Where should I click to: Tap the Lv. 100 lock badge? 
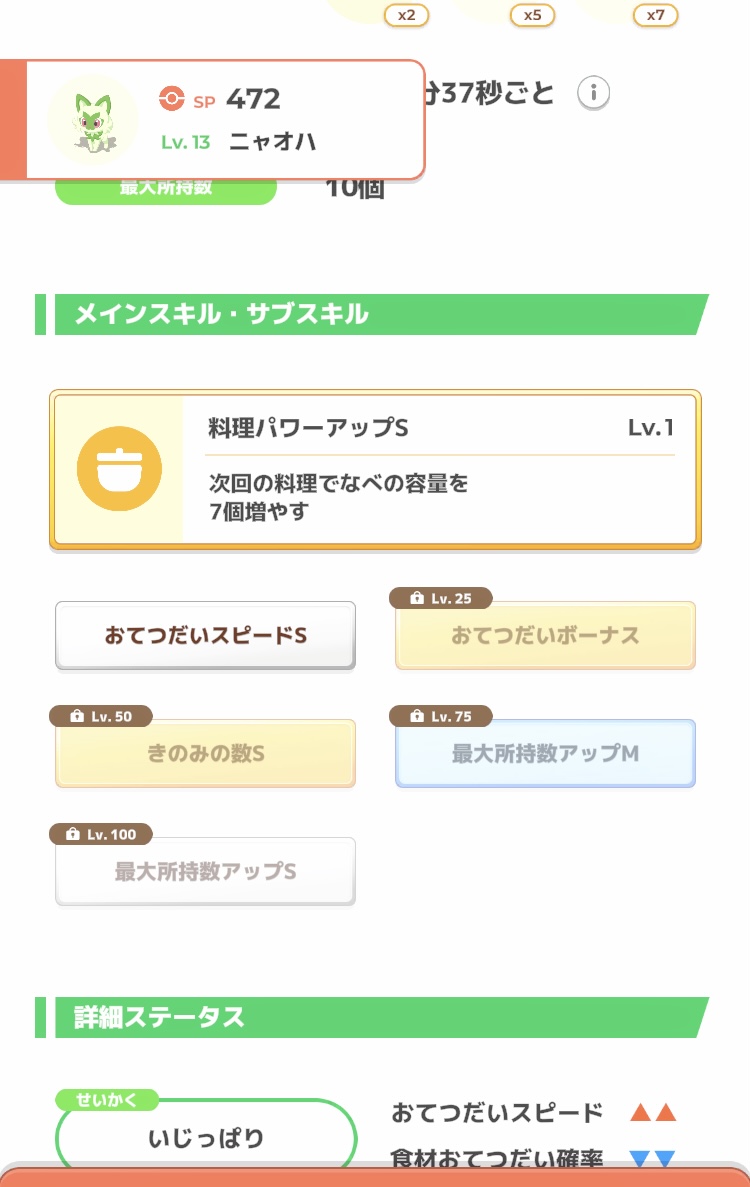(x=101, y=834)
